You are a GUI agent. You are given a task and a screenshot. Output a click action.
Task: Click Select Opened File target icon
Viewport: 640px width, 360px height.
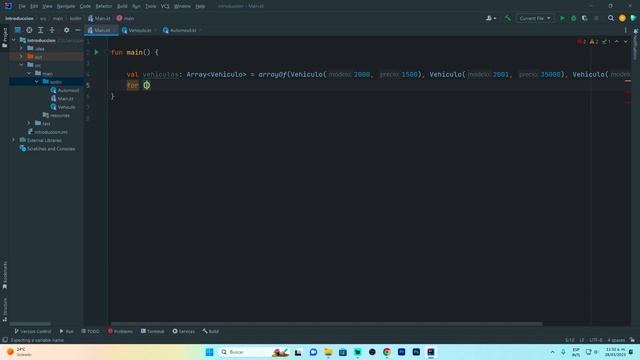coord(29,30)
